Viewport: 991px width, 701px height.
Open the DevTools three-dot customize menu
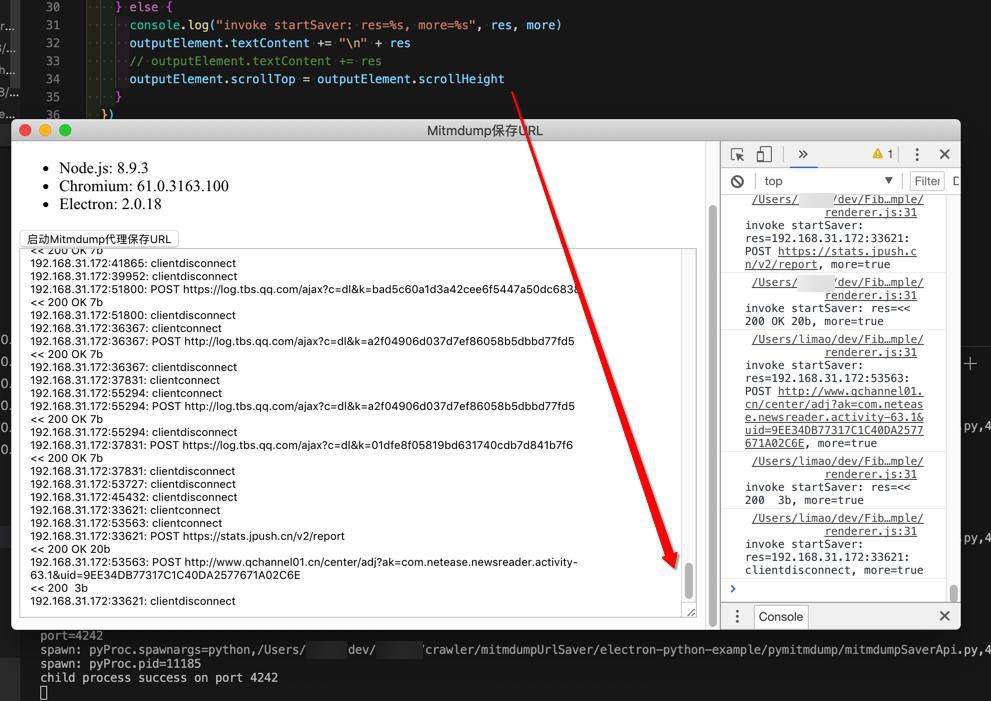[x=917, y=154]
